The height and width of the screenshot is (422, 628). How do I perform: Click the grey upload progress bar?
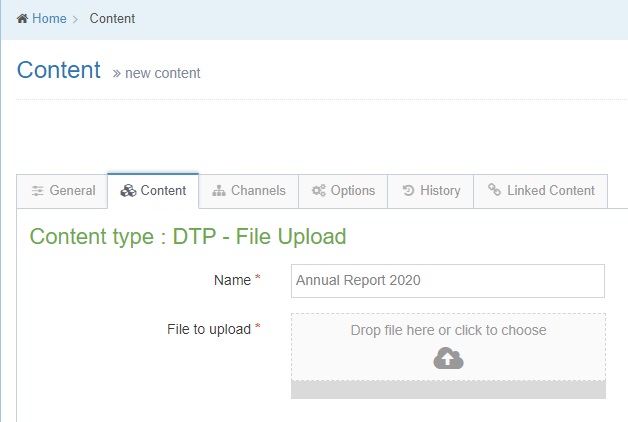[x=448, y=390]
